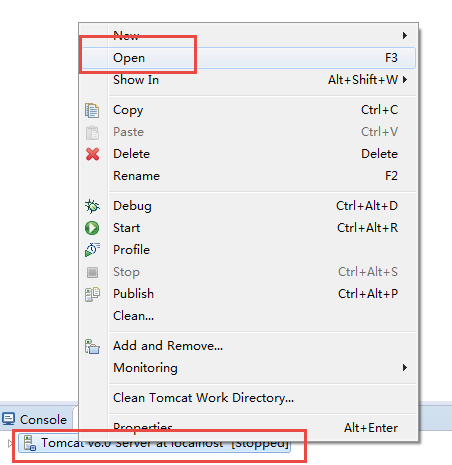
Task: Select Copy in the context menu
Action: tap(248, 110)
